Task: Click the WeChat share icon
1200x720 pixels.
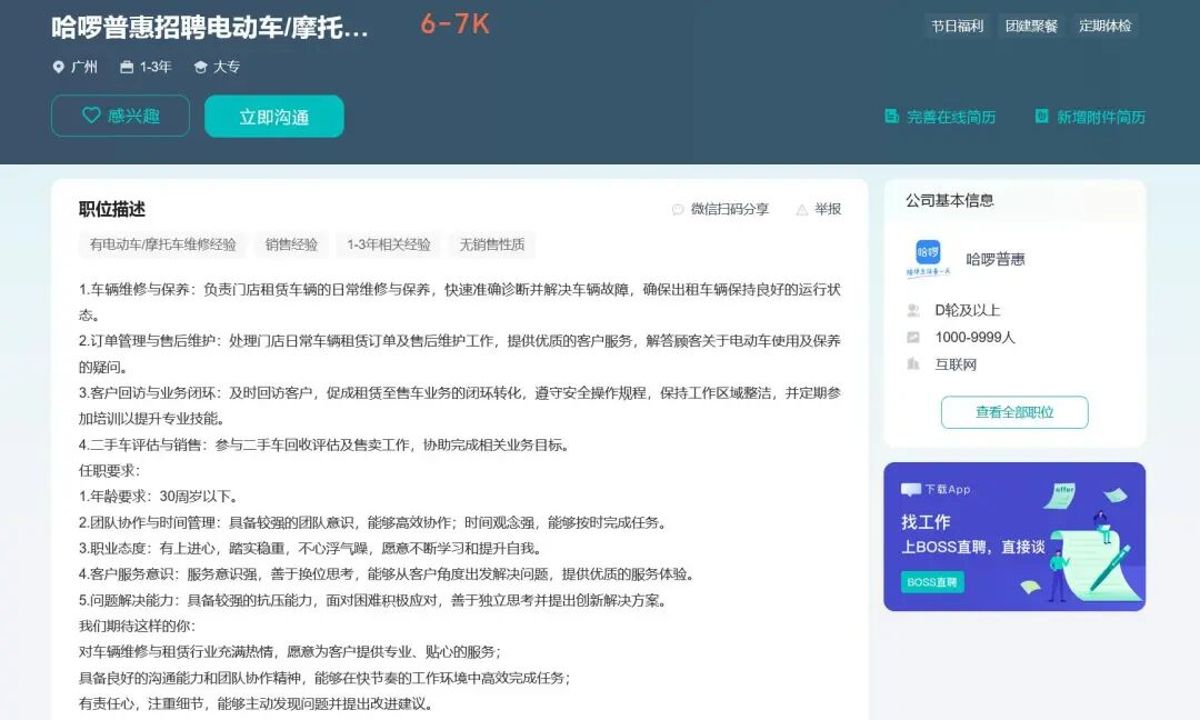Action: point(678,209)
